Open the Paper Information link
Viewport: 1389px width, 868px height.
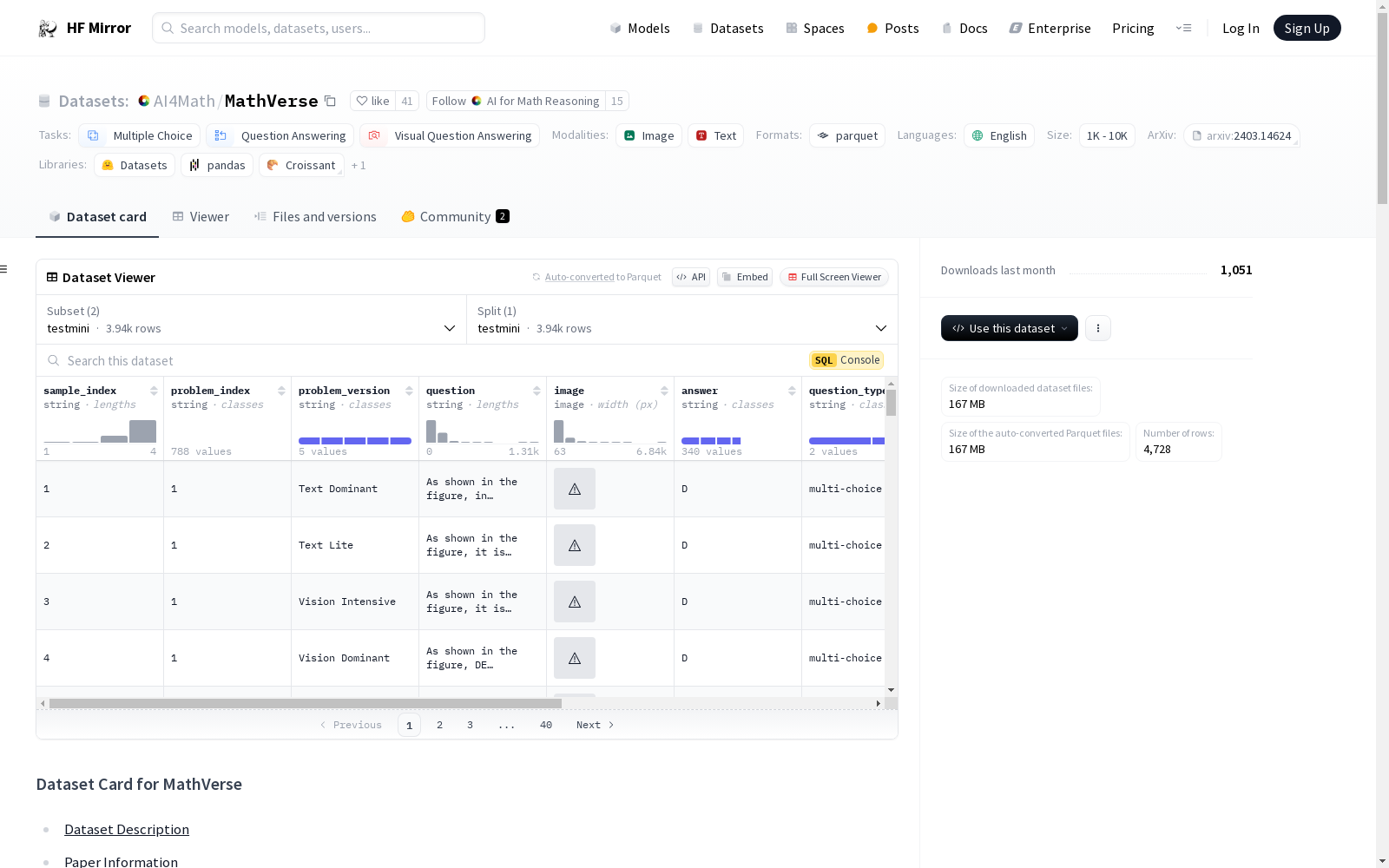122,862
